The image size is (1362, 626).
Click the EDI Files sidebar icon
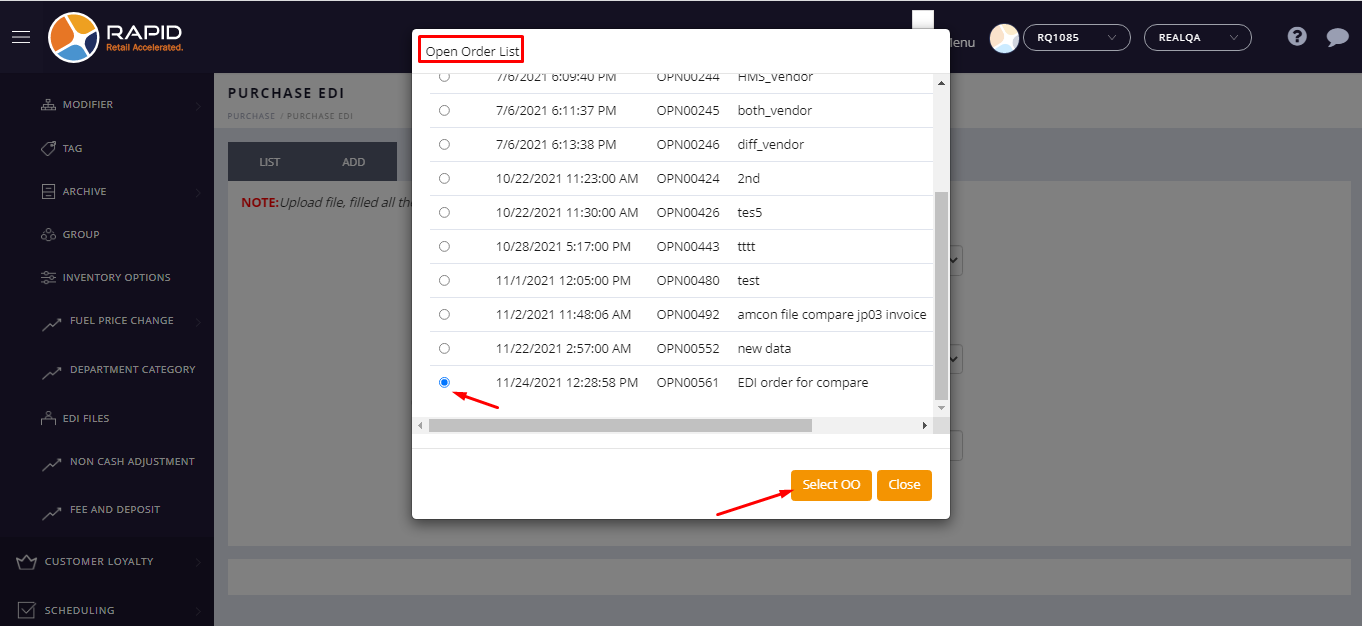click(48, 418)
